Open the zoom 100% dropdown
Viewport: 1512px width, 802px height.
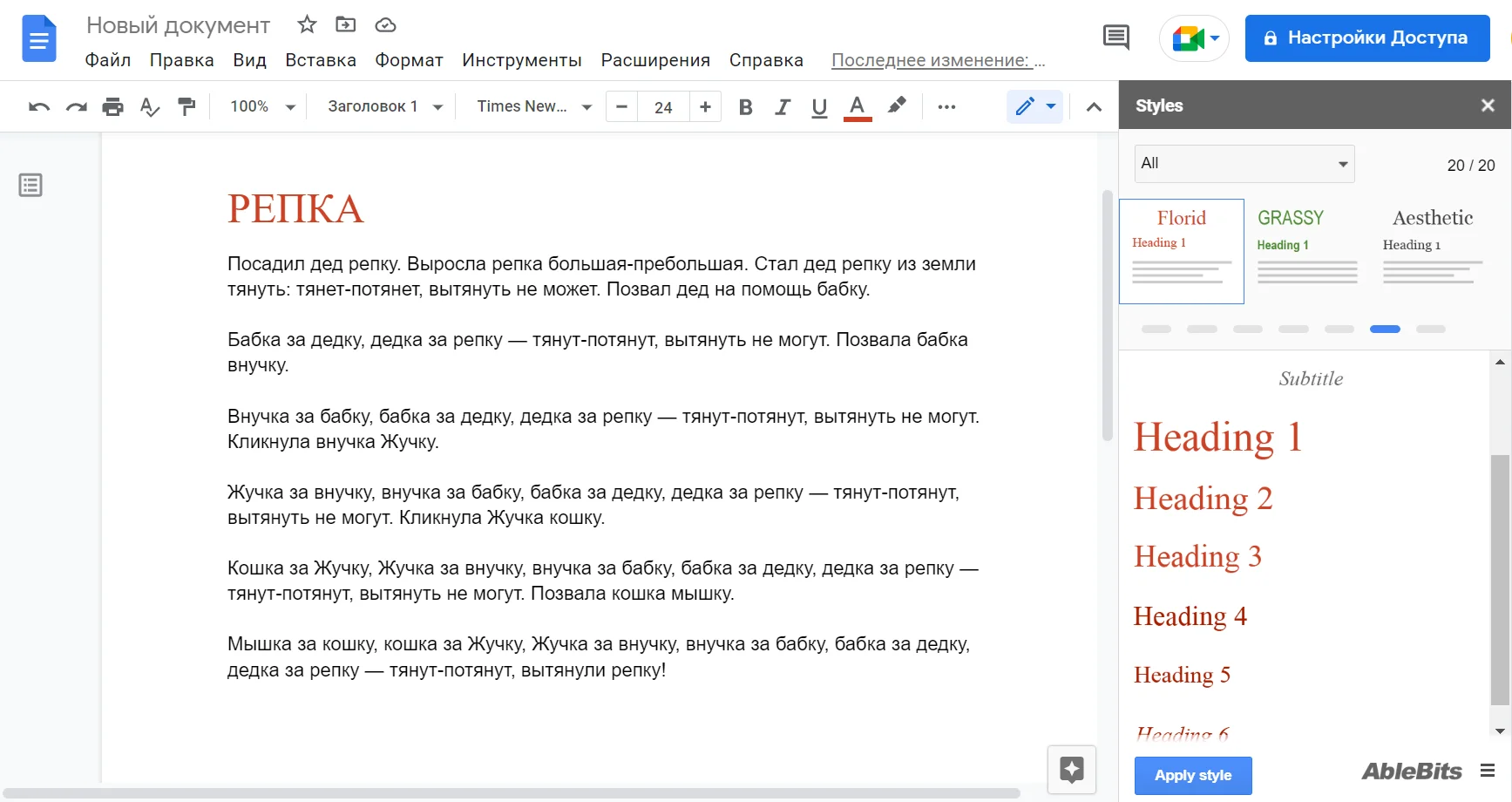coord(262,106)
